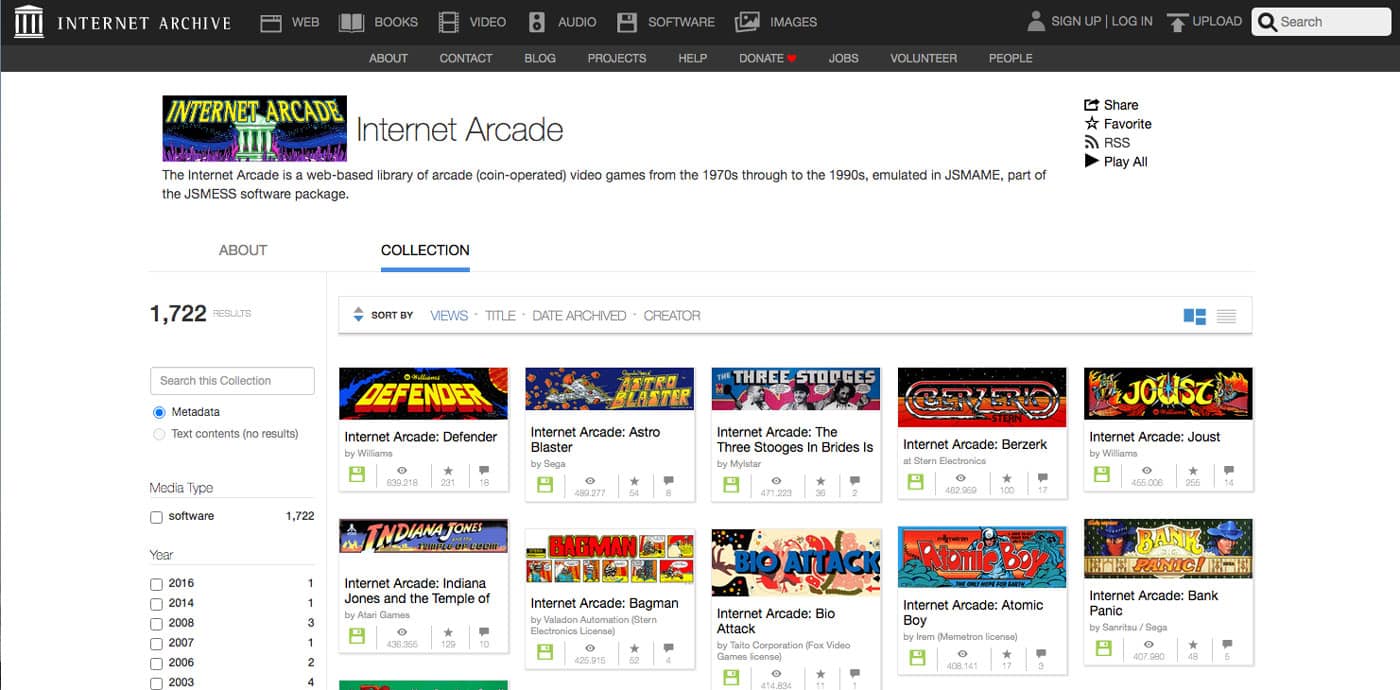
Task: Check the 2003 year filter
Action: click(x=156, y=683)
